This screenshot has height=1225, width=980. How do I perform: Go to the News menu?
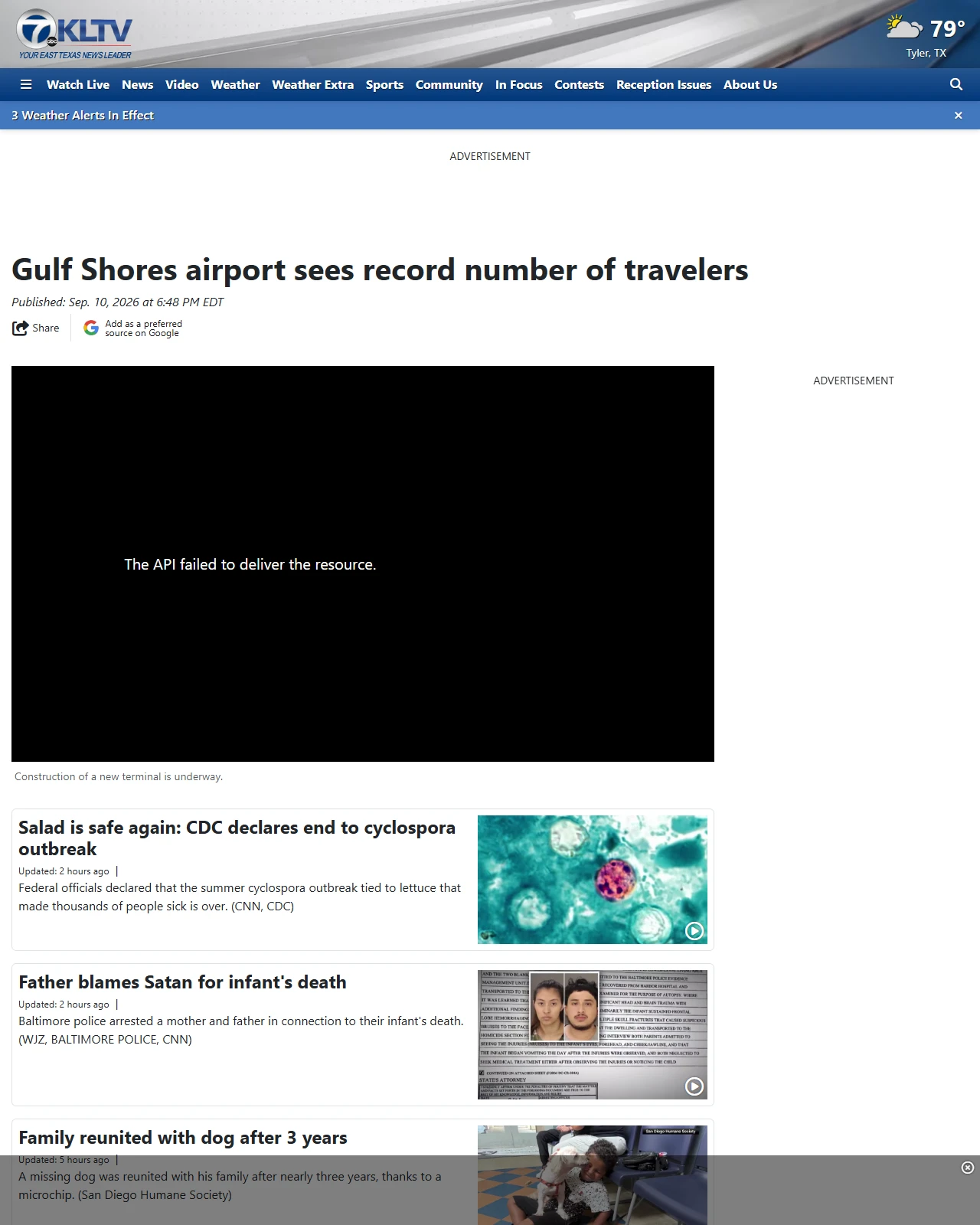(138, 85)
